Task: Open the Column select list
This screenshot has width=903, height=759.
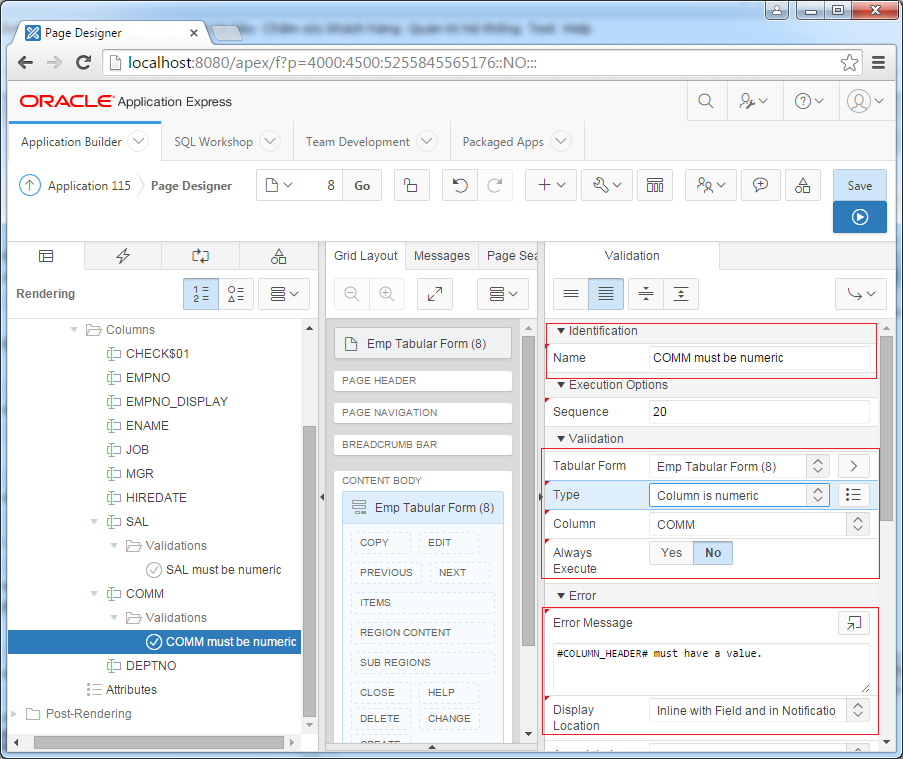Action: point(759,524)
